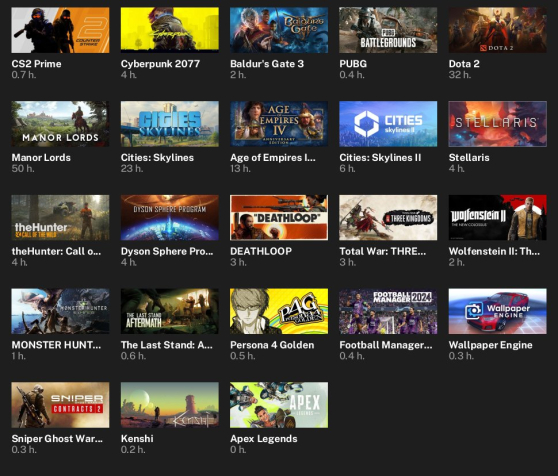Open the Football Manager 2024 thumbnail
The image size is (558, 476).
(x=388, y=311)
